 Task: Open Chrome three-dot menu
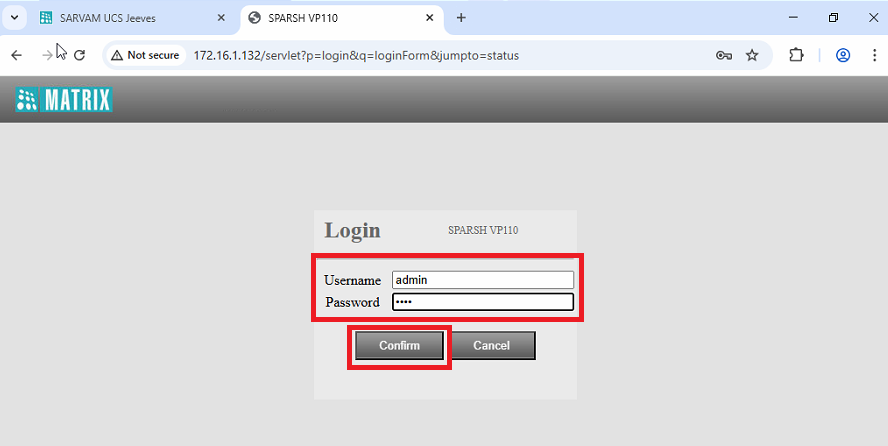pyautogui.click(x=875, y=55)
